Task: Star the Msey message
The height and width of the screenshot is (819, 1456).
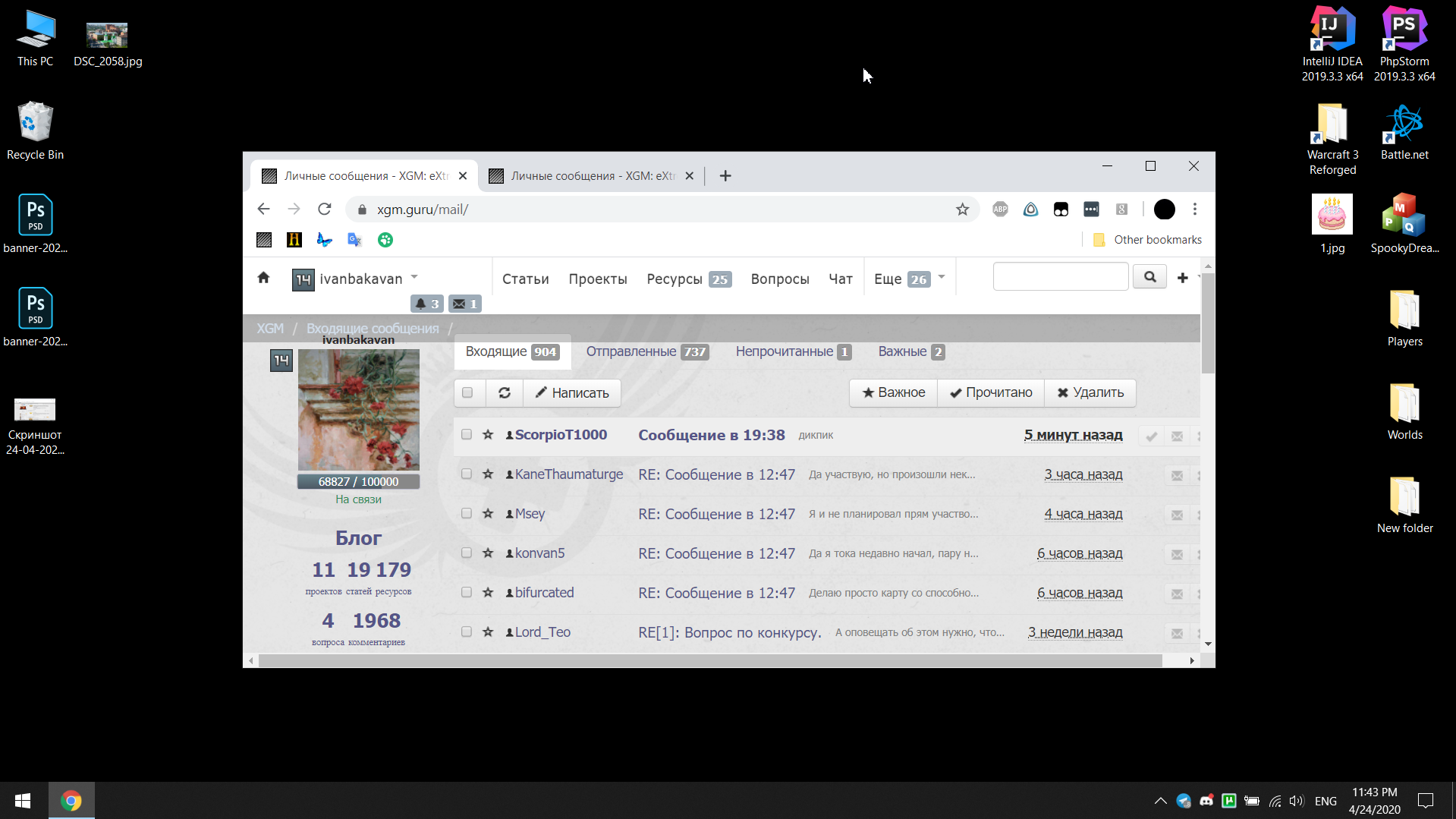Action: pos(488,514)
